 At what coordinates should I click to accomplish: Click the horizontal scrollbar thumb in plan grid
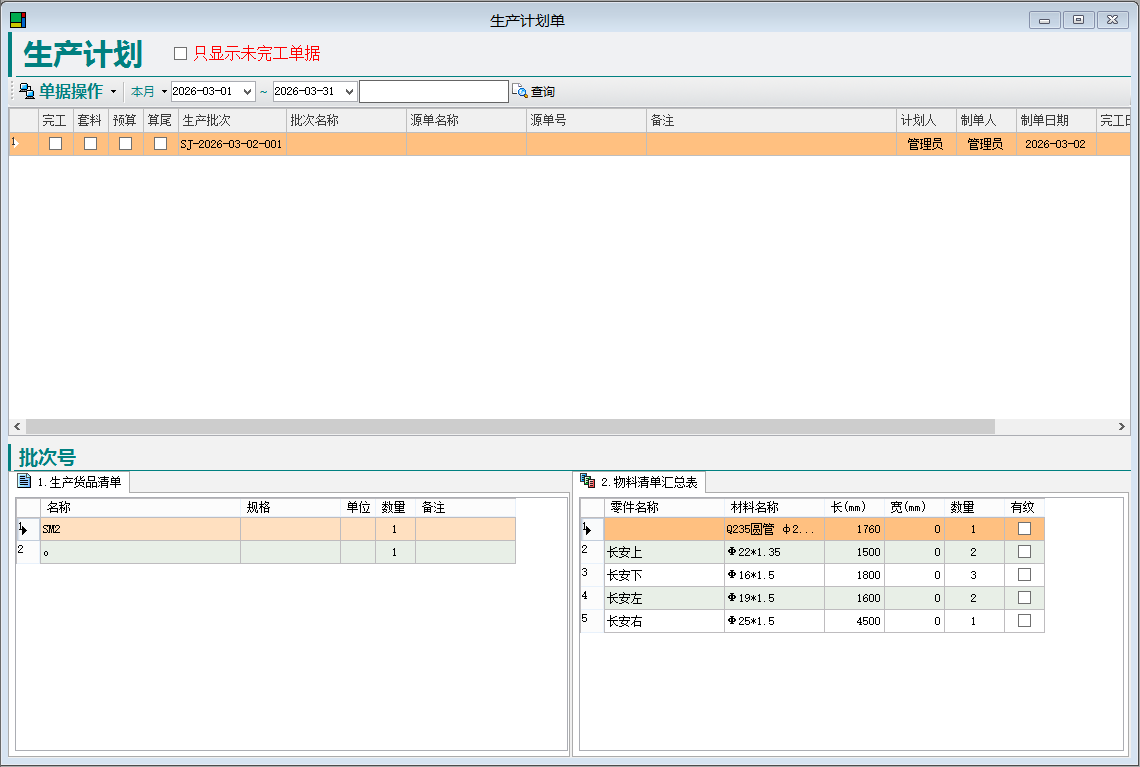(510, 426)
